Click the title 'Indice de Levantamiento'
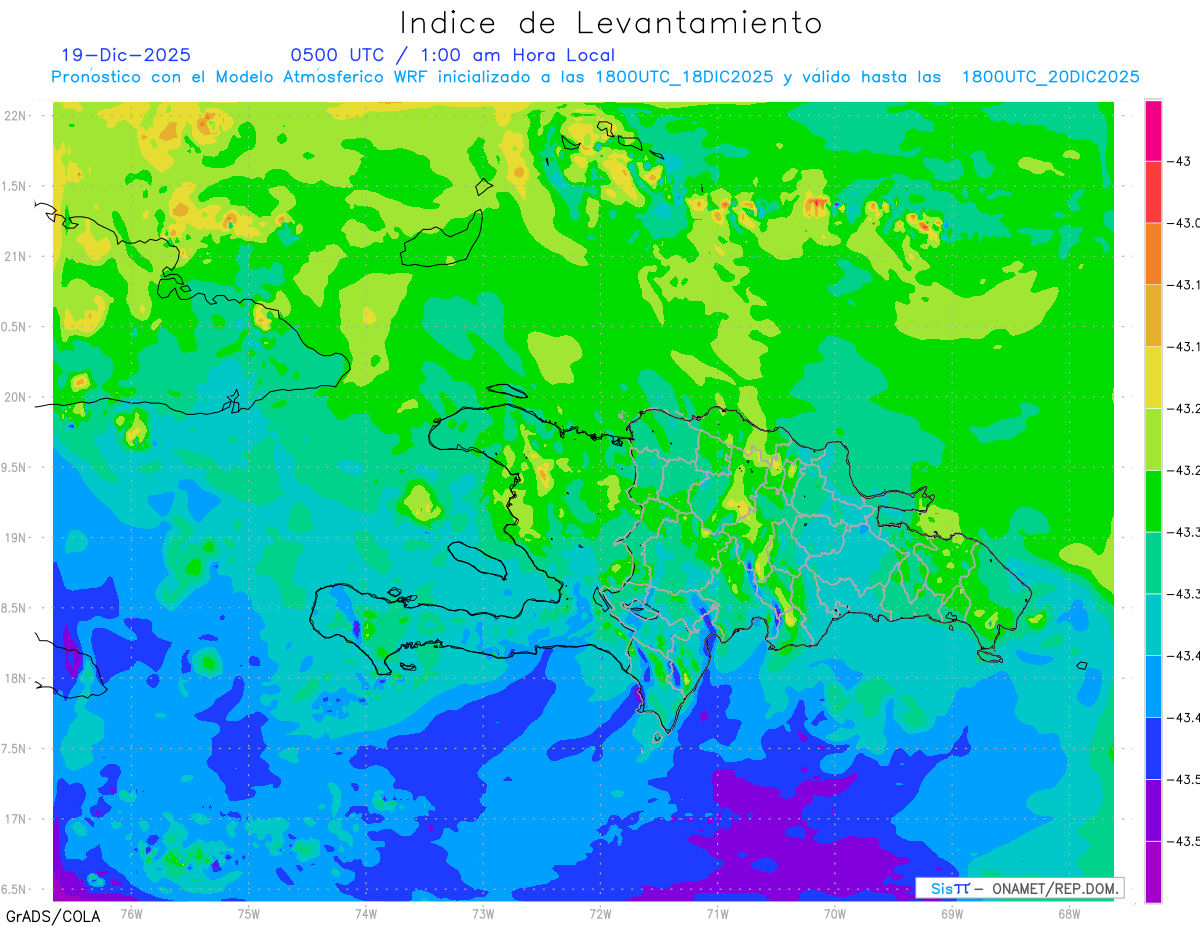The image size is (1200, 927). (x=610, y=23)
